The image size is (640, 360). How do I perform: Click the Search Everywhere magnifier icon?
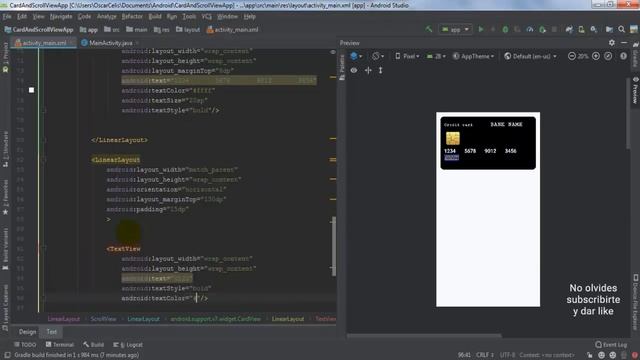click(621, 29)
